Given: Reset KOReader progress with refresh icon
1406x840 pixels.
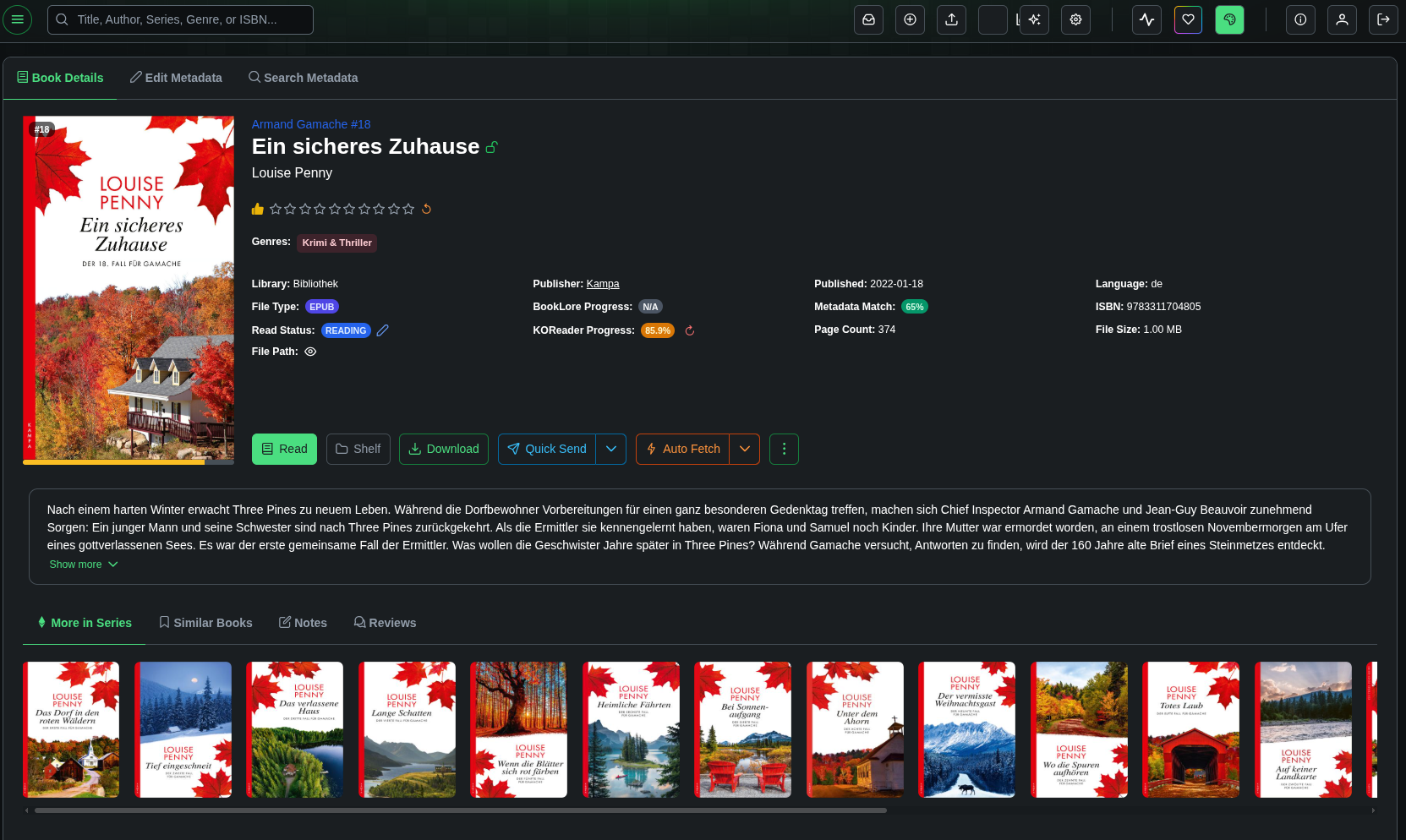Looking at the screenshot, I should pos(689,331).
